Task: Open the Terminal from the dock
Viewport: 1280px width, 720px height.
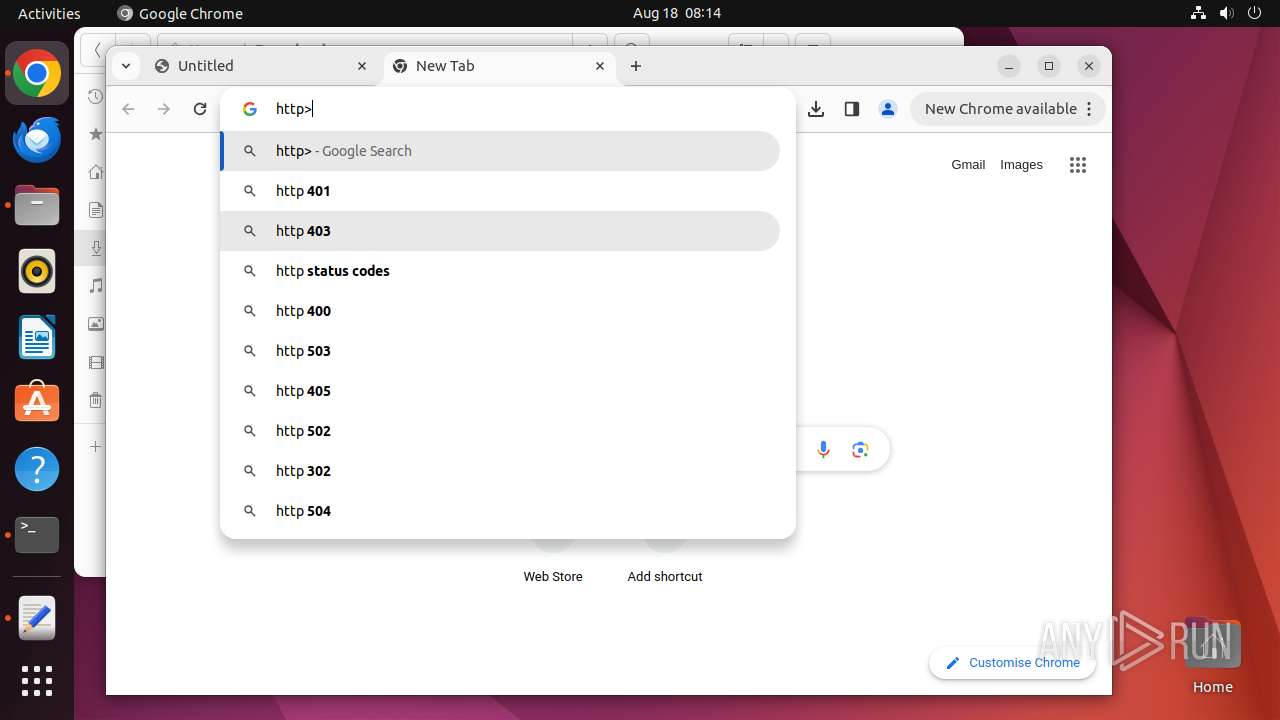Action: pos(37,535)
